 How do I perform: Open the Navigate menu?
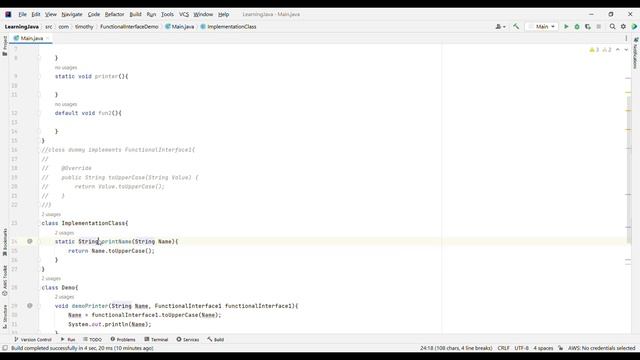click(x=72, y=14)
